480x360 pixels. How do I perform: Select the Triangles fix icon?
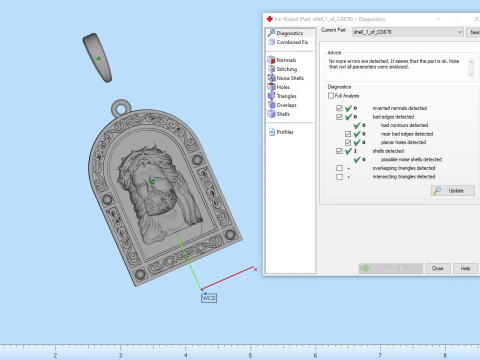point(271,96)
